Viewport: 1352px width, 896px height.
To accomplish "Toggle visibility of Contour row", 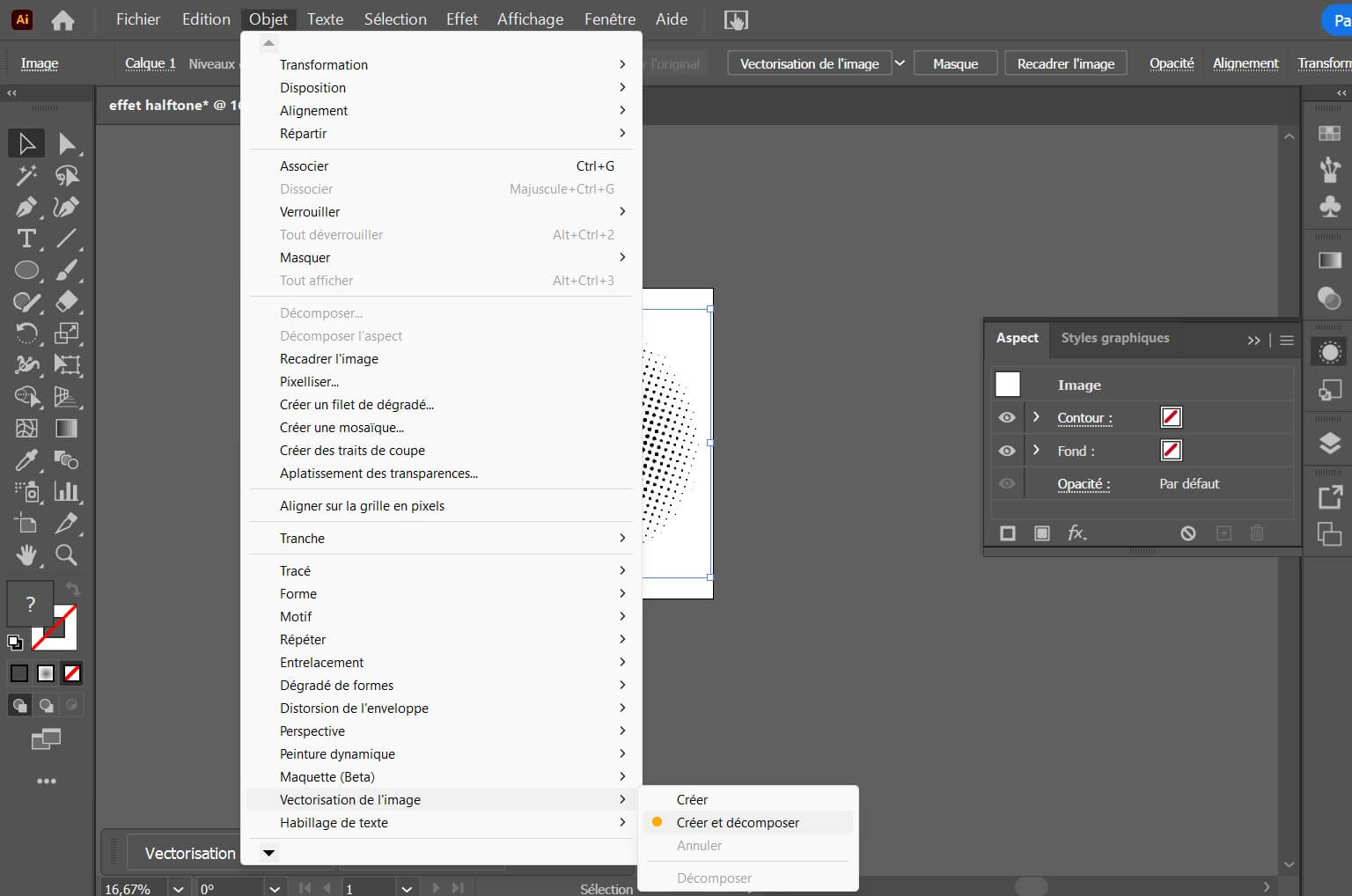I will coord(1007,417).
